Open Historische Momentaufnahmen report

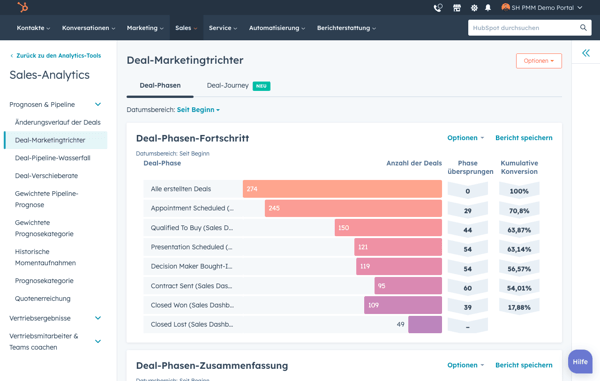click(x=45, y=257)
